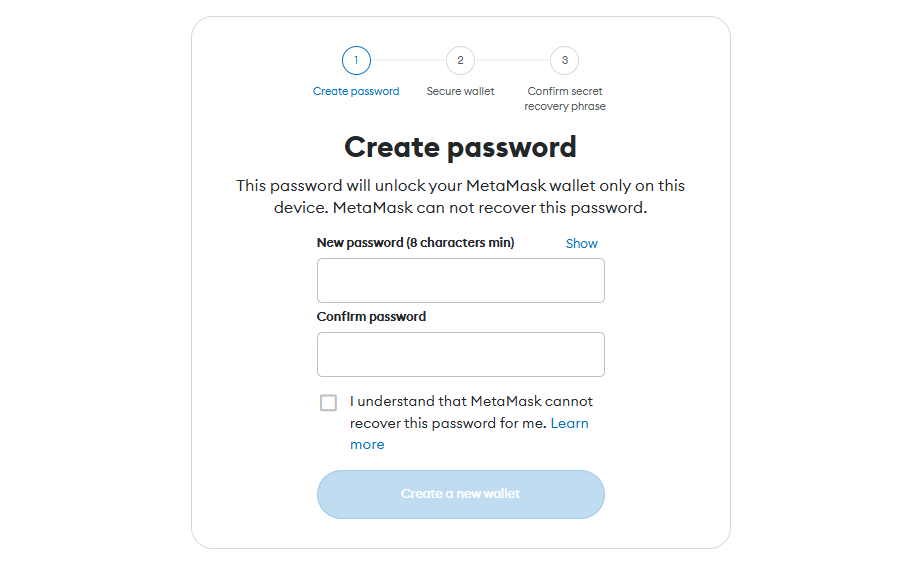
Task: Select the Confirm secret recovery phrase label
Action: coord(564,99)
